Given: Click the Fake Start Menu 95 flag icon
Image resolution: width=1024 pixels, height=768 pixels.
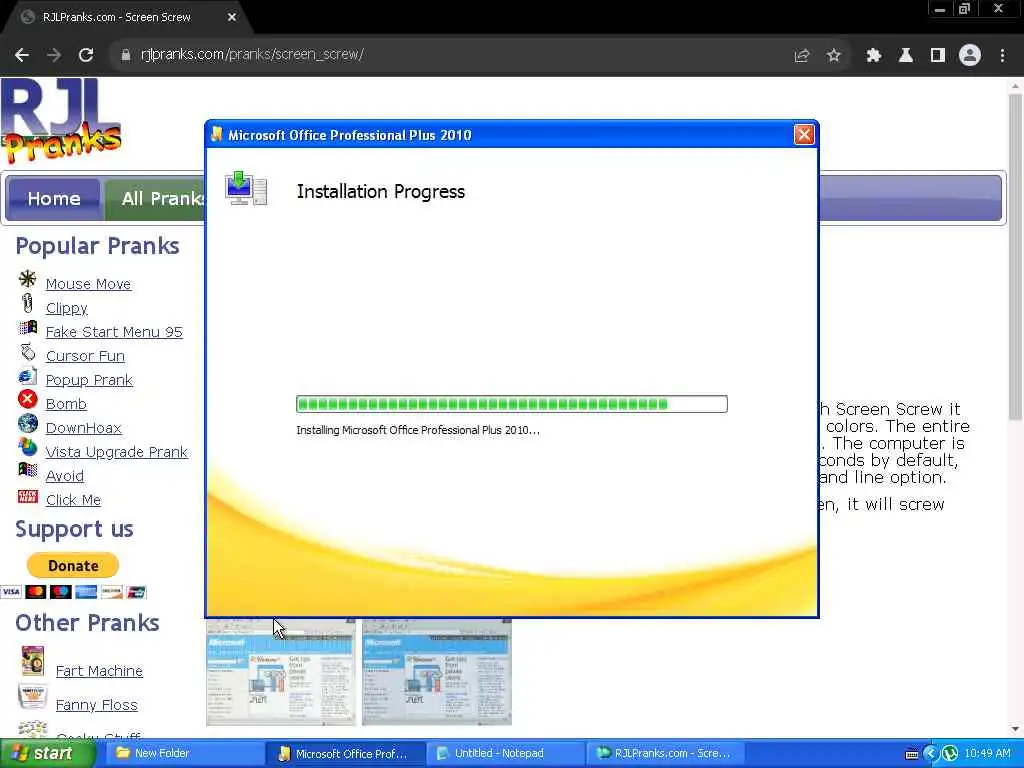Looking at the screenshot, I should tap(27, 327).
